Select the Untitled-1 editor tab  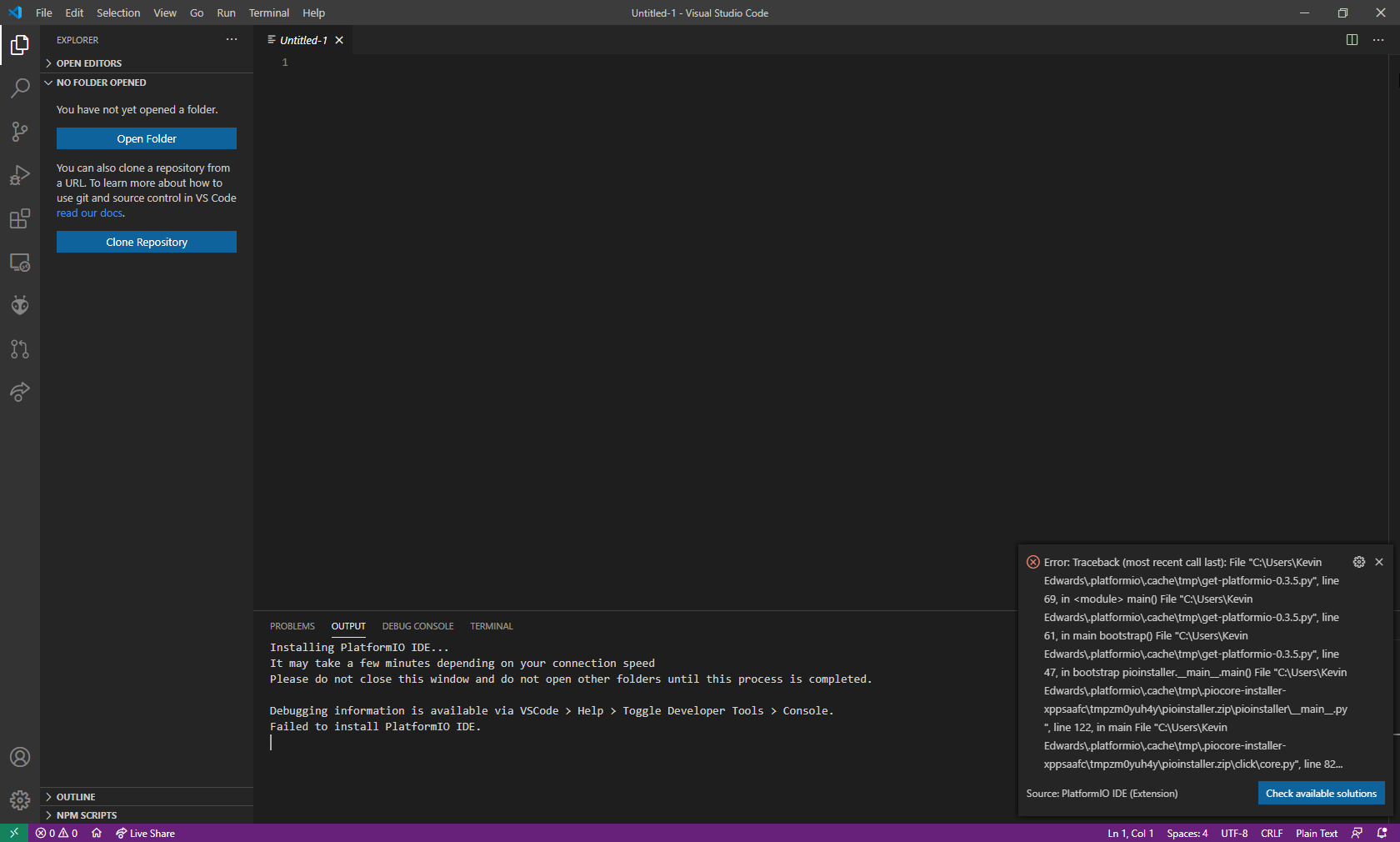303,40
